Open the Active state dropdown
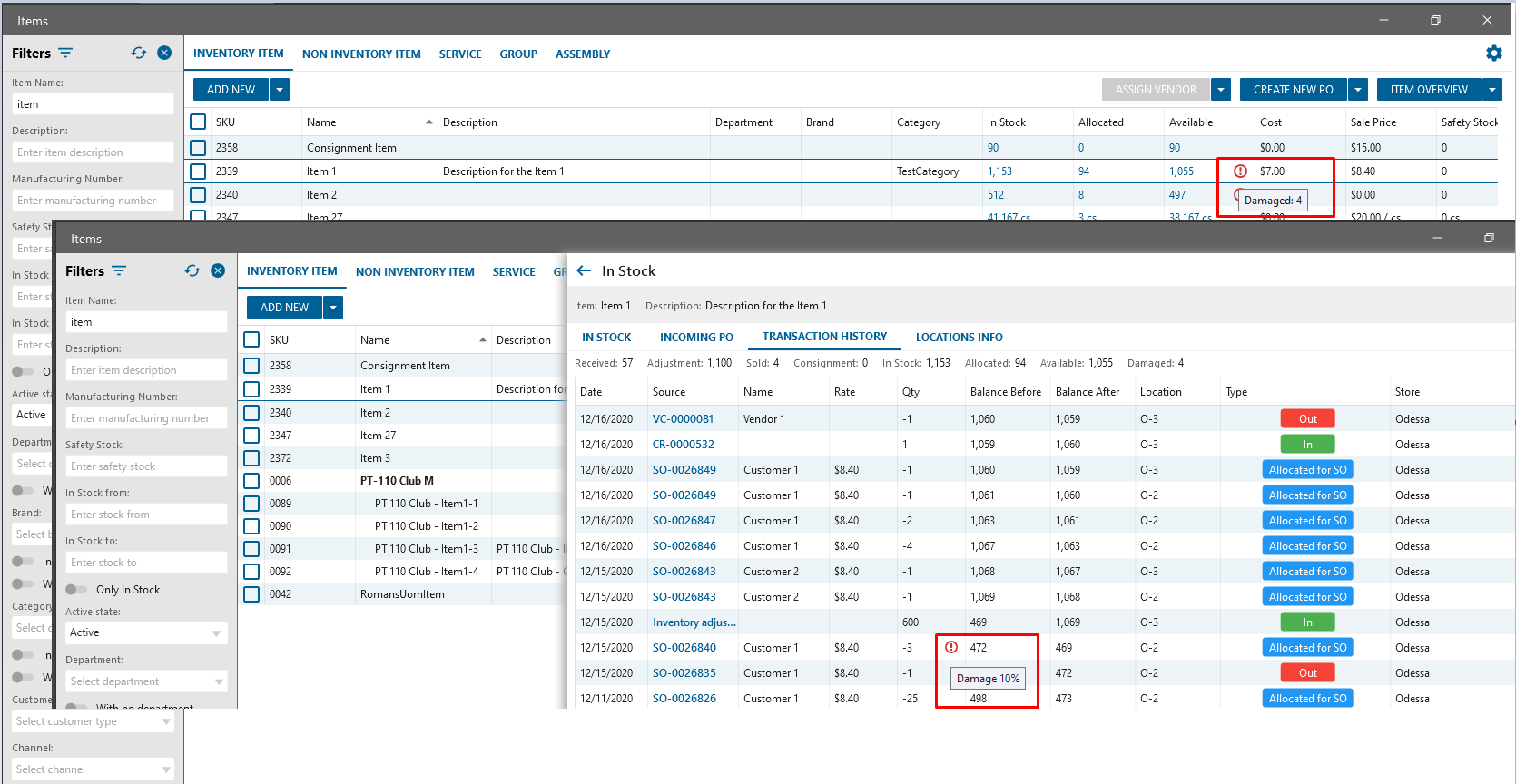The height and width of the screenshot is (784, 1516). click(x=146, y=633)
